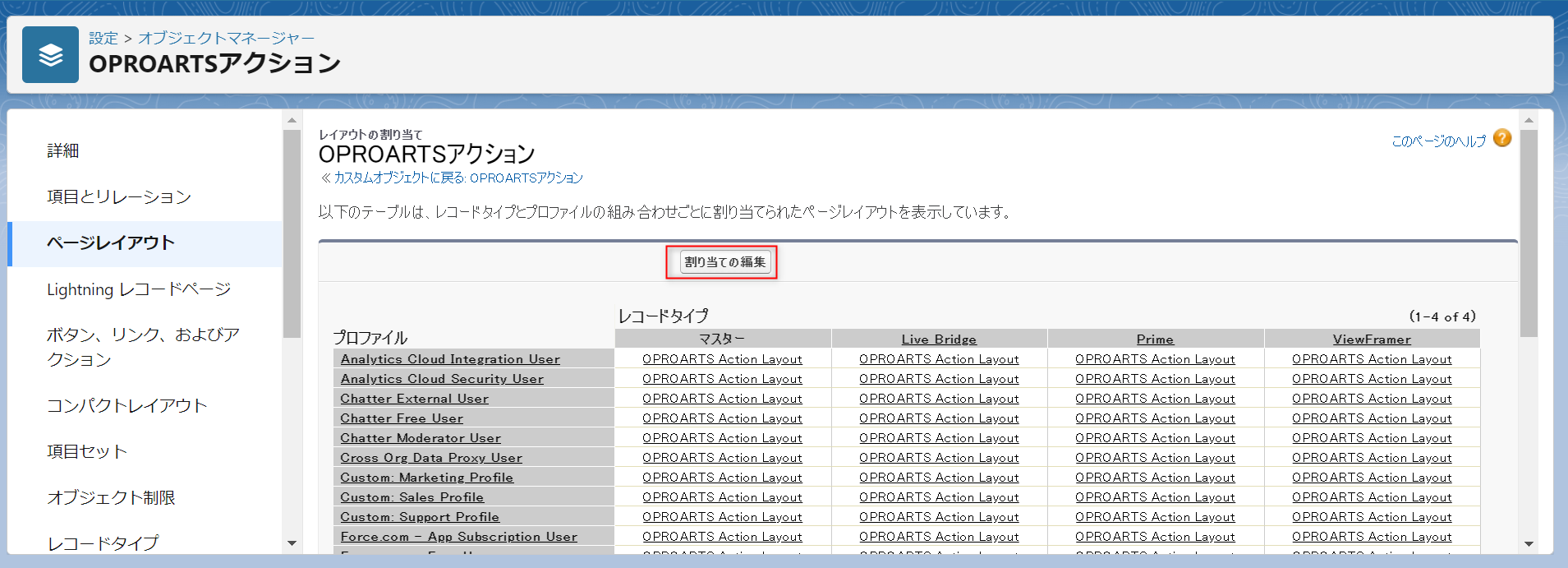Image resolution: width=1568 pixels, height=568 pixels.
Task: Open the page help question mark icon
Action: coord(1501,139)
